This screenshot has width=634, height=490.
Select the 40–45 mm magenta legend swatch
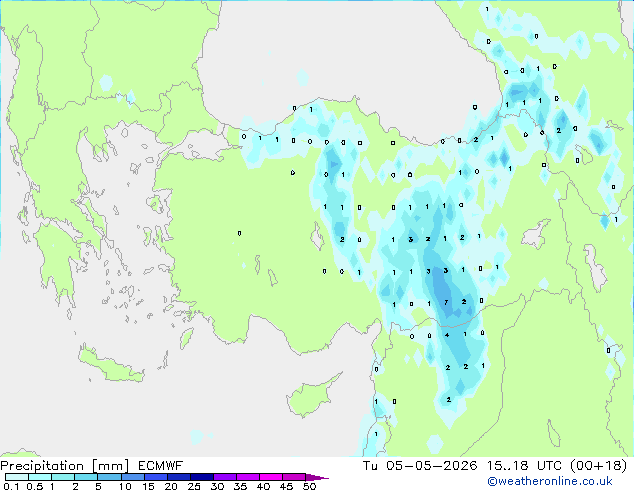click(271, 477)
